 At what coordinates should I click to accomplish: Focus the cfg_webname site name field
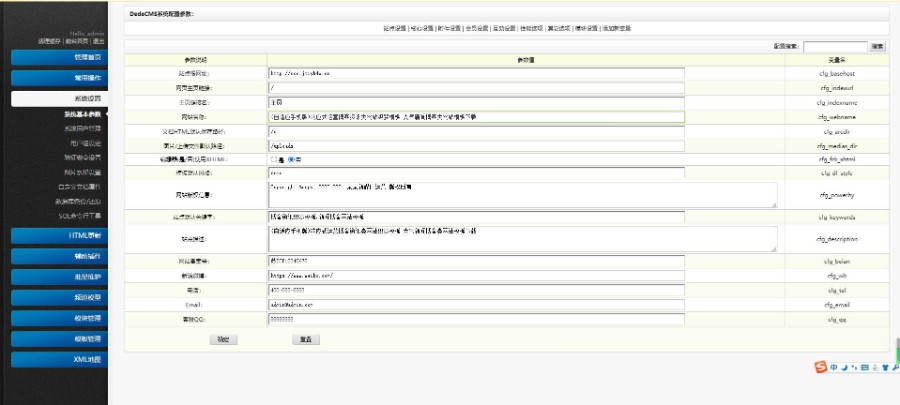tap(476, 117)
